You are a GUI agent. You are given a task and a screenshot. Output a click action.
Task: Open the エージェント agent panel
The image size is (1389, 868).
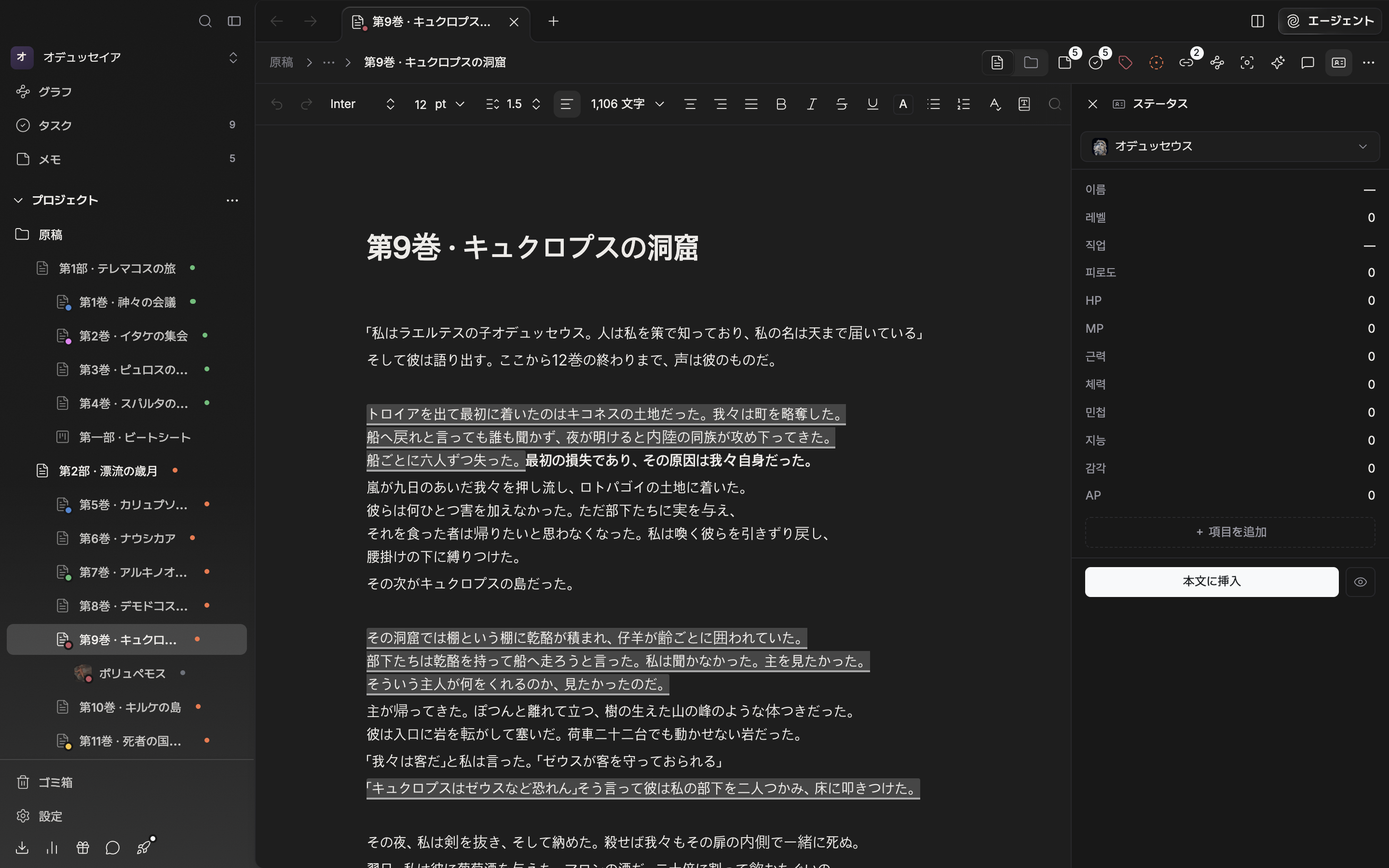pos(1330,21)
